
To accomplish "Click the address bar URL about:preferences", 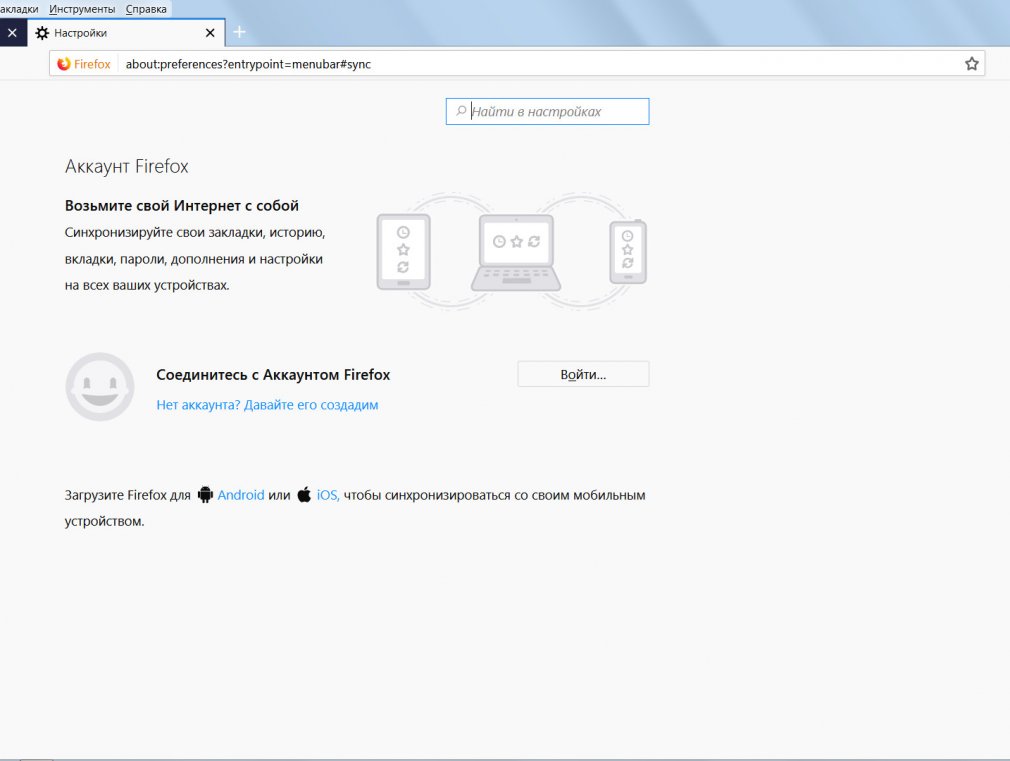I will pos(248,64).
